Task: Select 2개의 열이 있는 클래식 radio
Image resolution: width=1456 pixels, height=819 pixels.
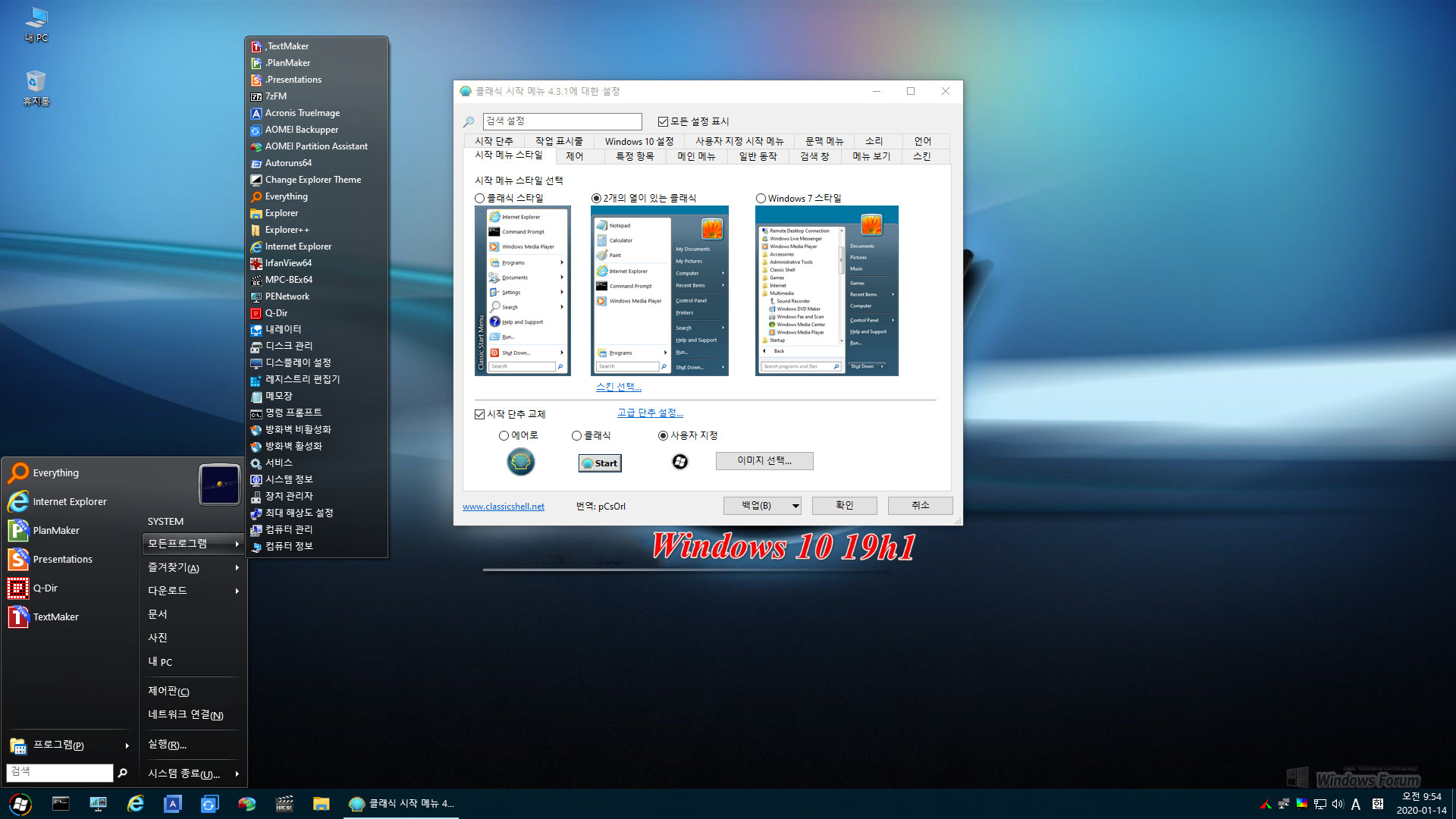Action: (596, 198)
